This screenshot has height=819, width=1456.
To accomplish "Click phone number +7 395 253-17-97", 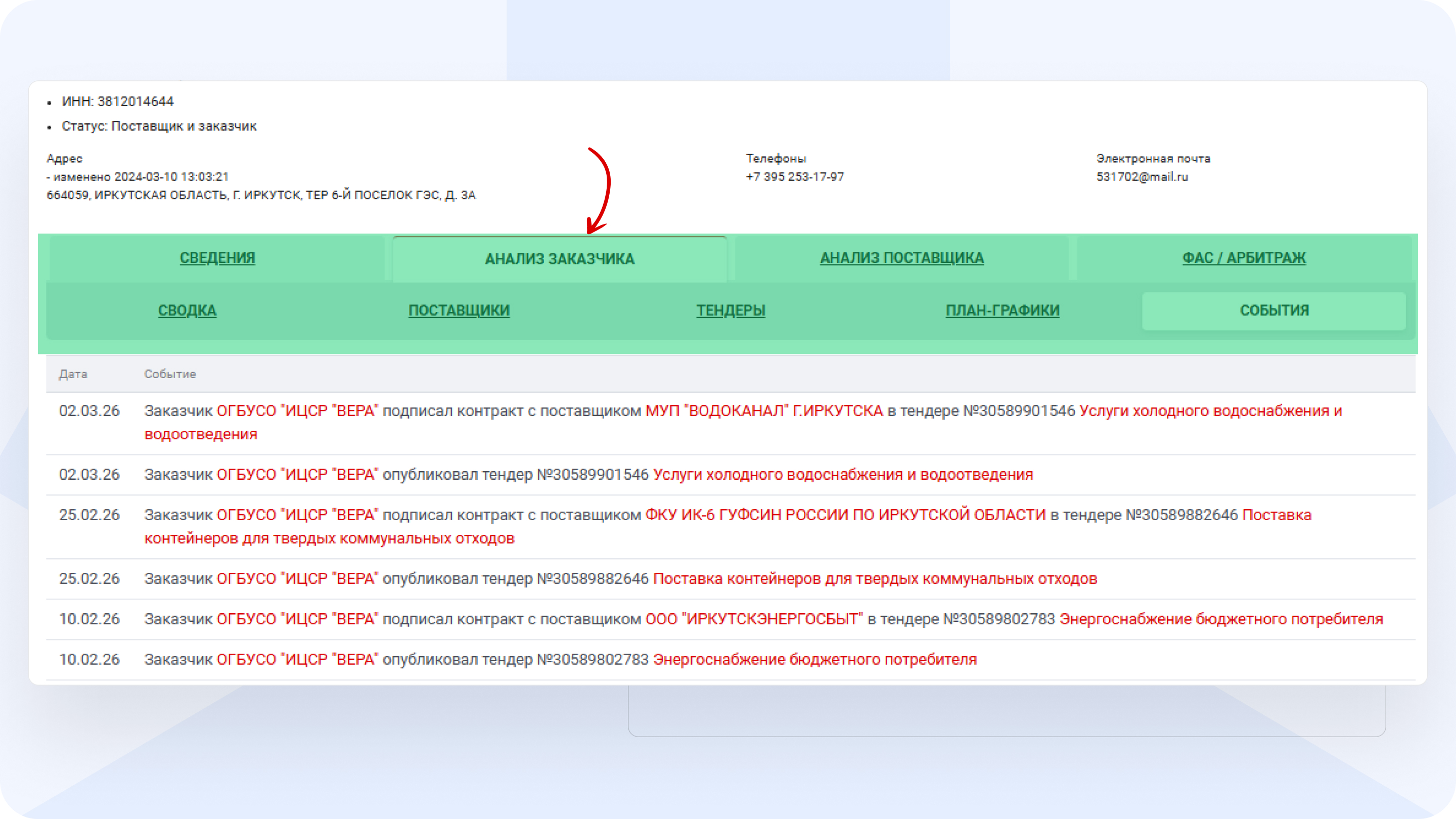I will pyautogui.click(x=795, y=177).
